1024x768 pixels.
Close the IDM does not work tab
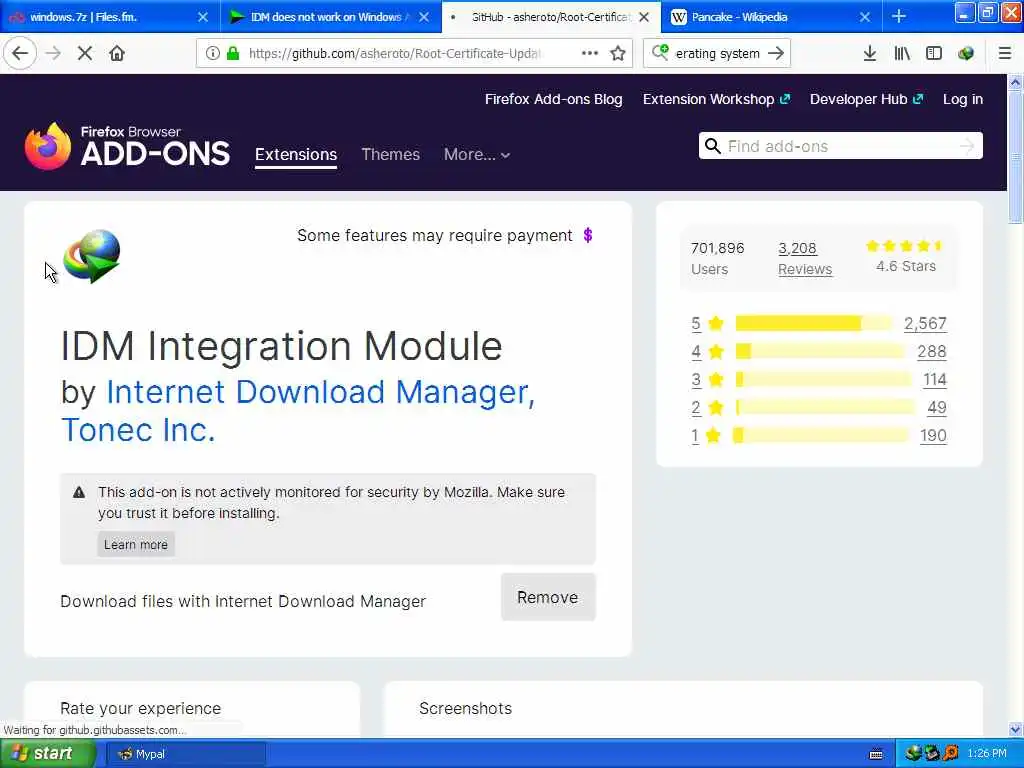click(x=424, y=17)
